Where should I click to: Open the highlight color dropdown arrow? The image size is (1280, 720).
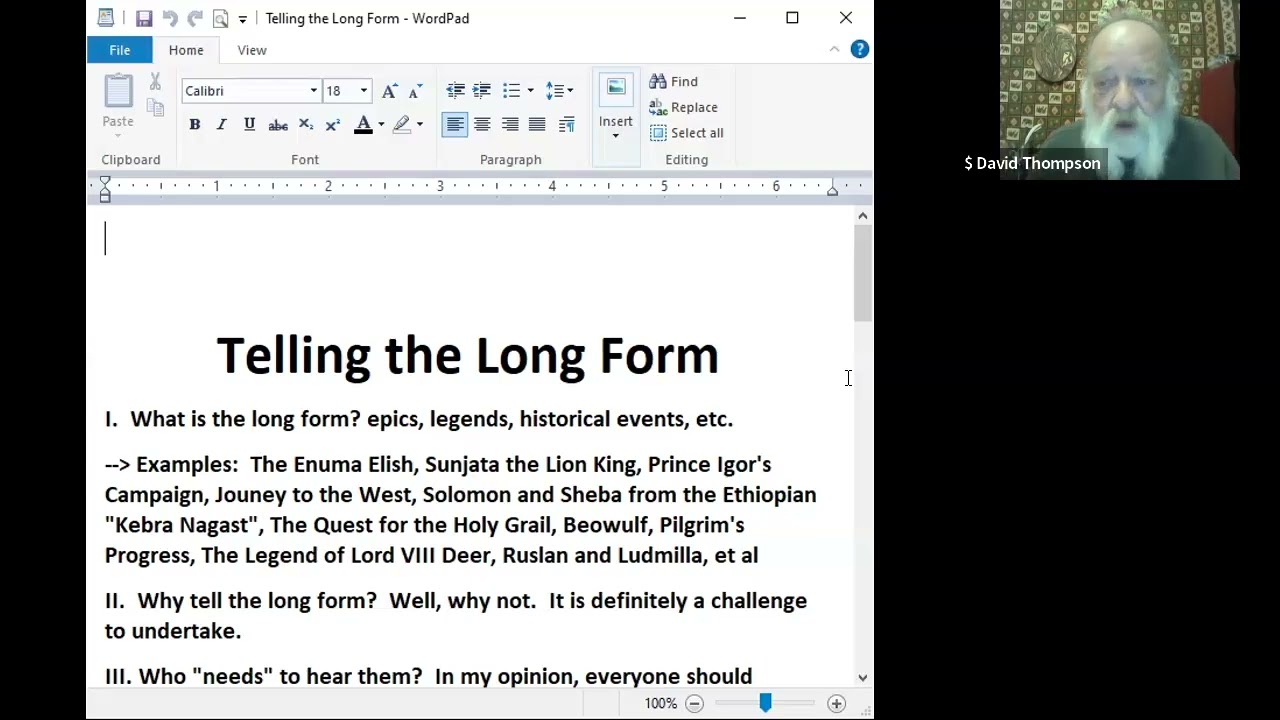[420, 125]
